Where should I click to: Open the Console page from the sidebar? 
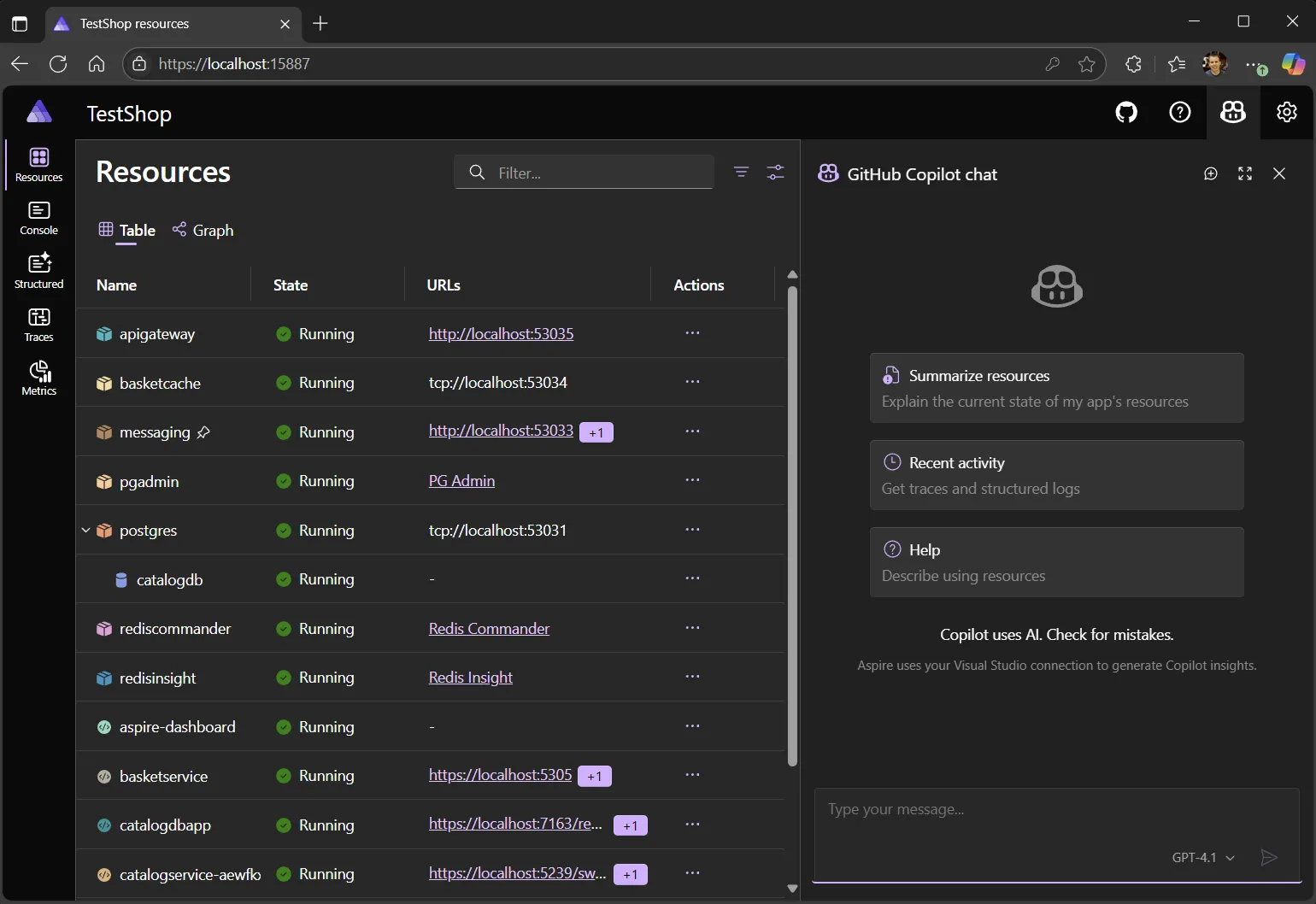38,218
